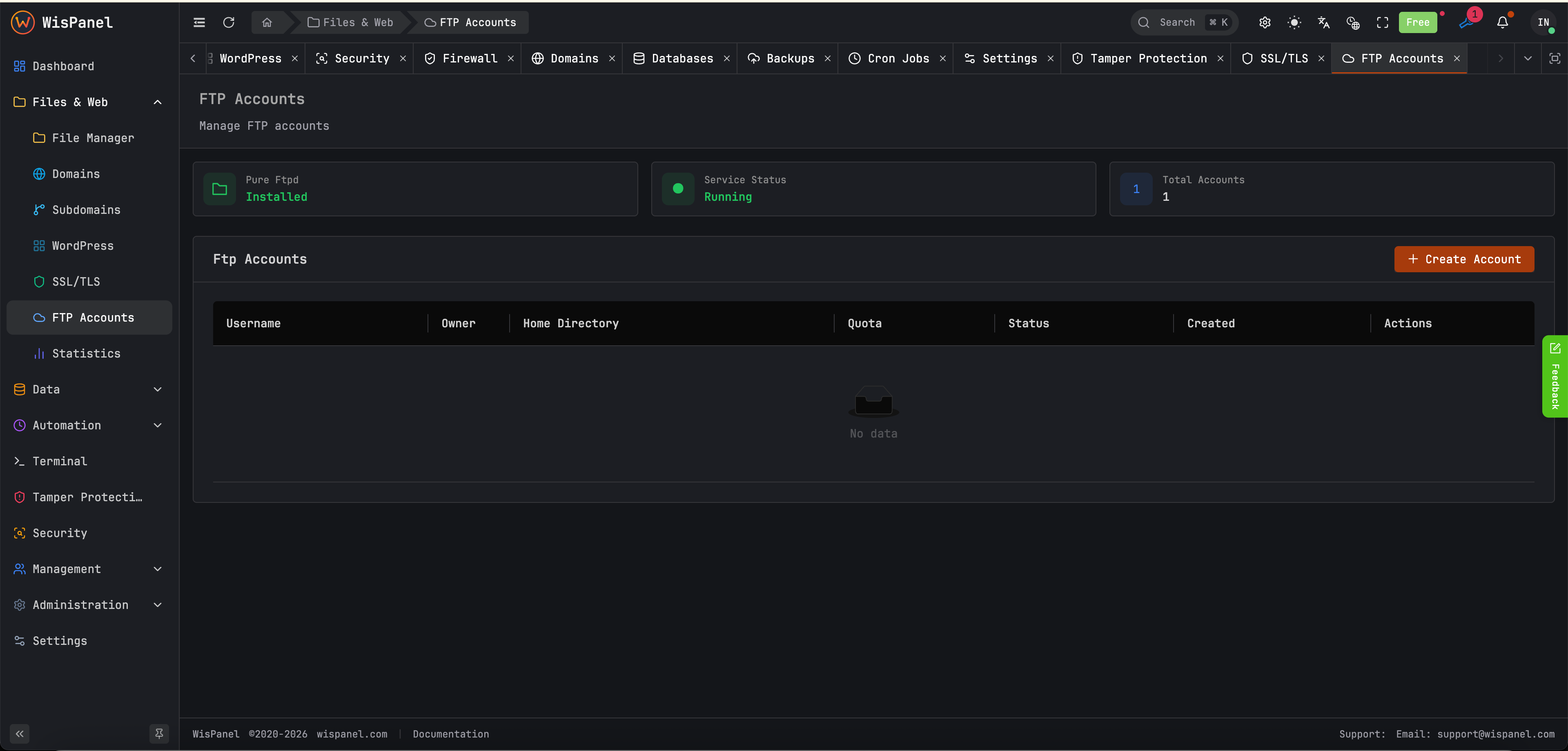Screen dimensions: 1568x751
Task: Open File Manager in sidebar
Action: (89, 138)
